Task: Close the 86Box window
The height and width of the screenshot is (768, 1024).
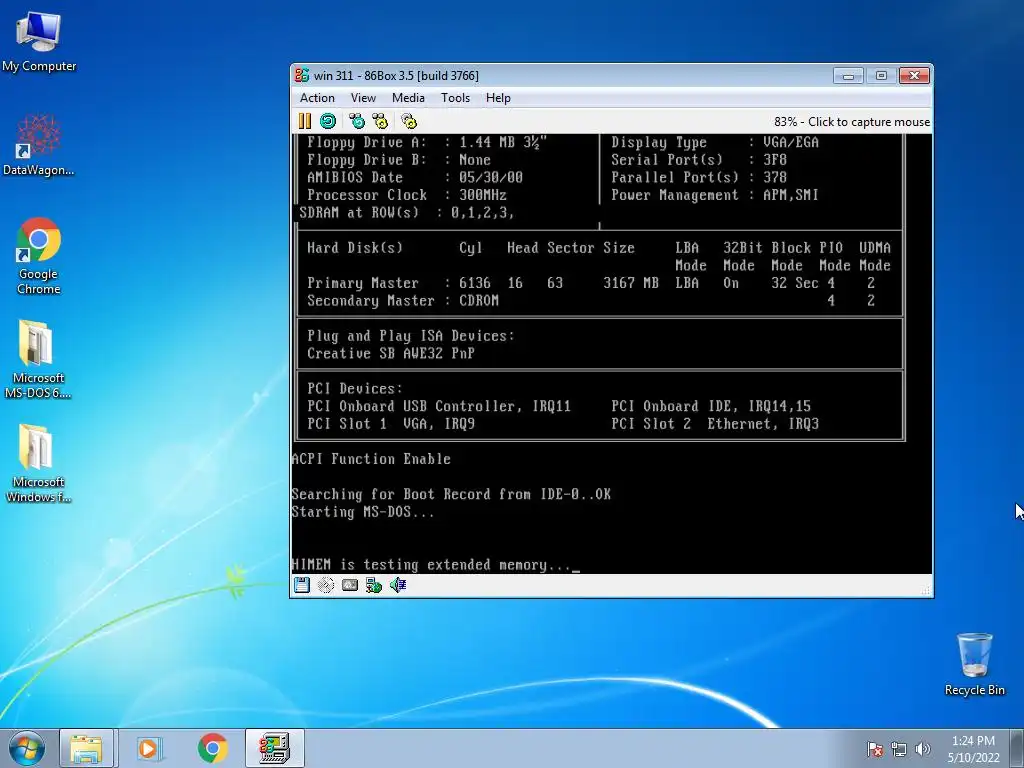Action: pos(914,75)
